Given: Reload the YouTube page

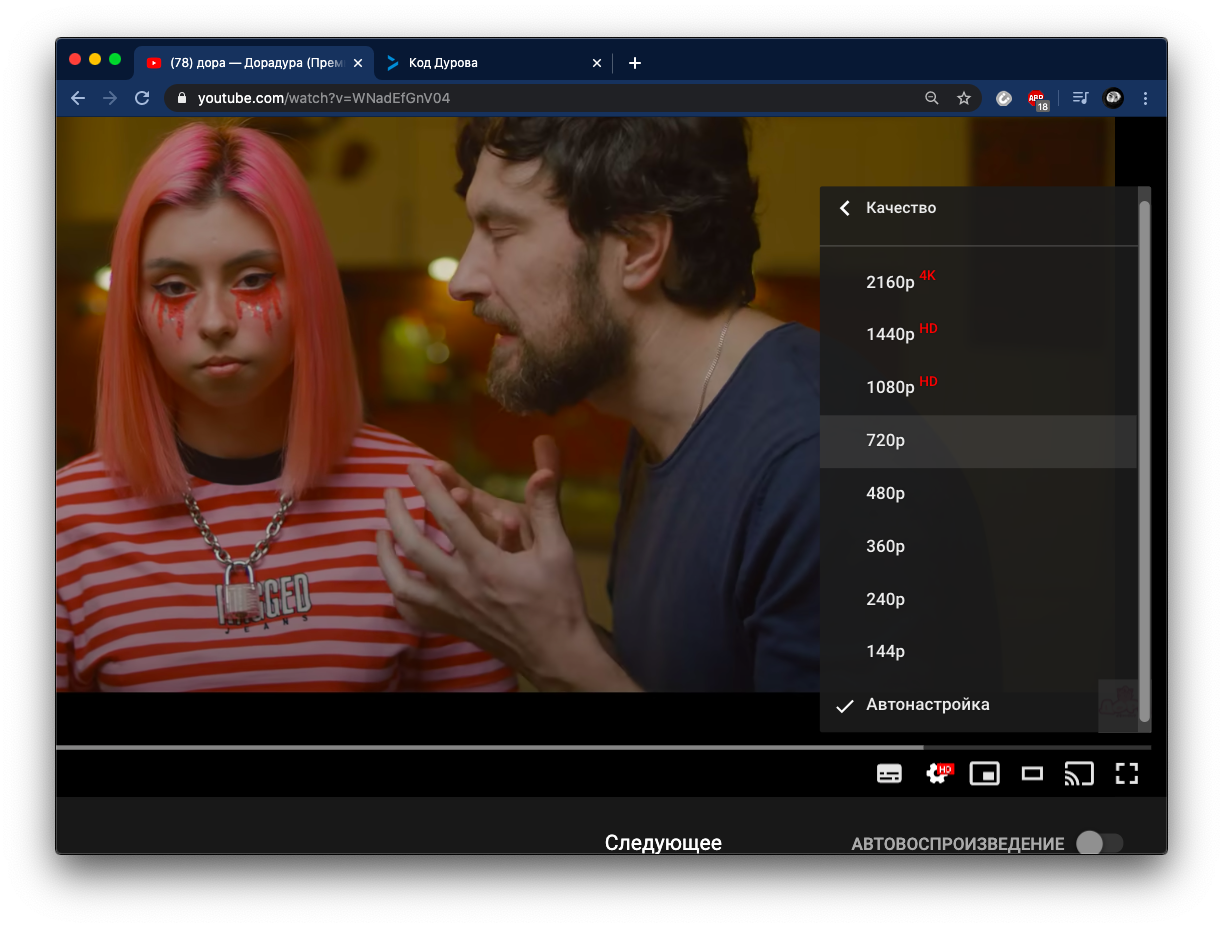Looking at the screenshot, I should [142, 98].
